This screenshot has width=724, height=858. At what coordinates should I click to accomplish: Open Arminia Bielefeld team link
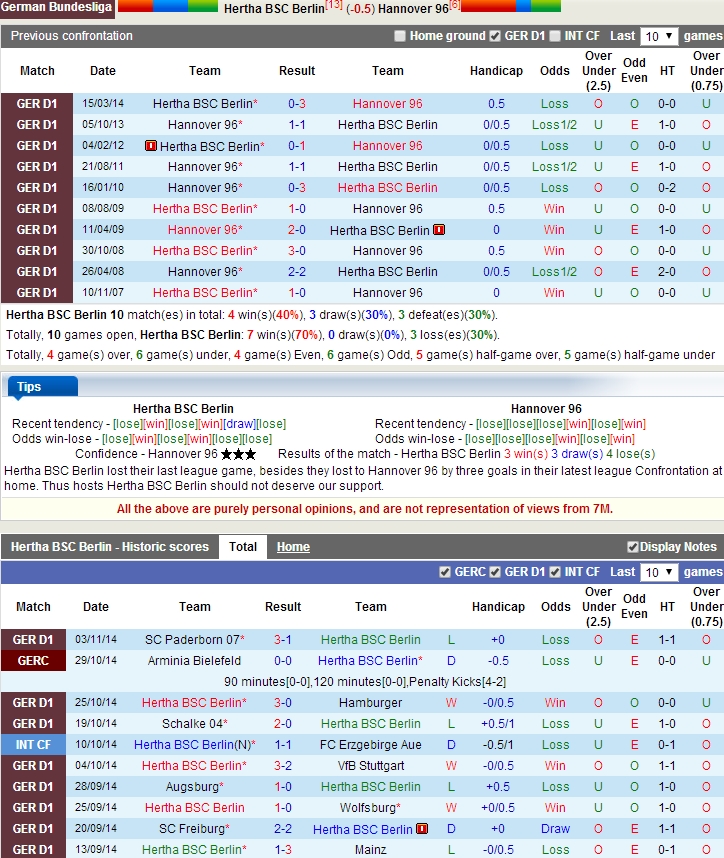coord(194,660)
